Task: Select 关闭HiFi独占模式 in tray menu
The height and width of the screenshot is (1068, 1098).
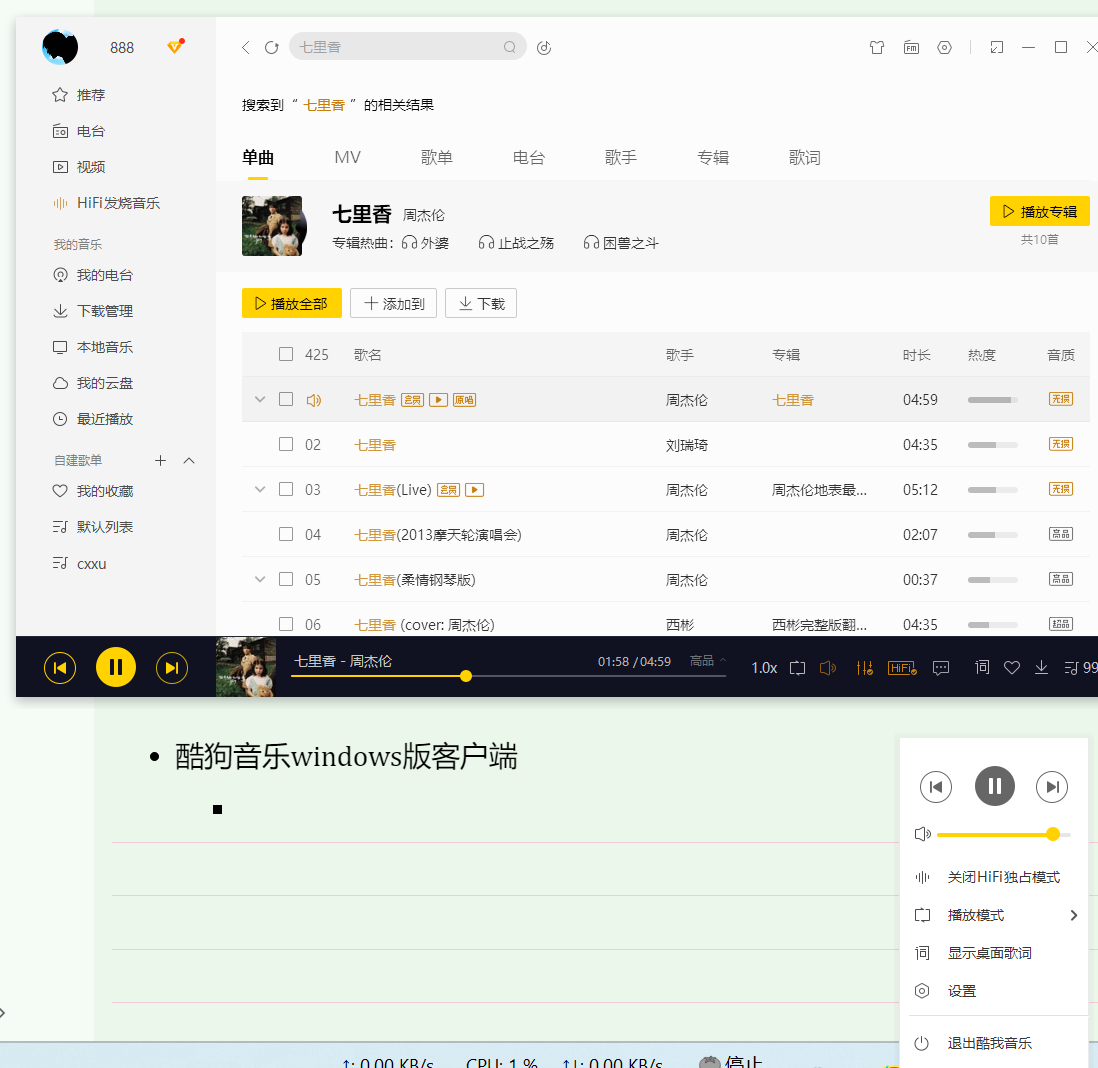Action: 1003,878
